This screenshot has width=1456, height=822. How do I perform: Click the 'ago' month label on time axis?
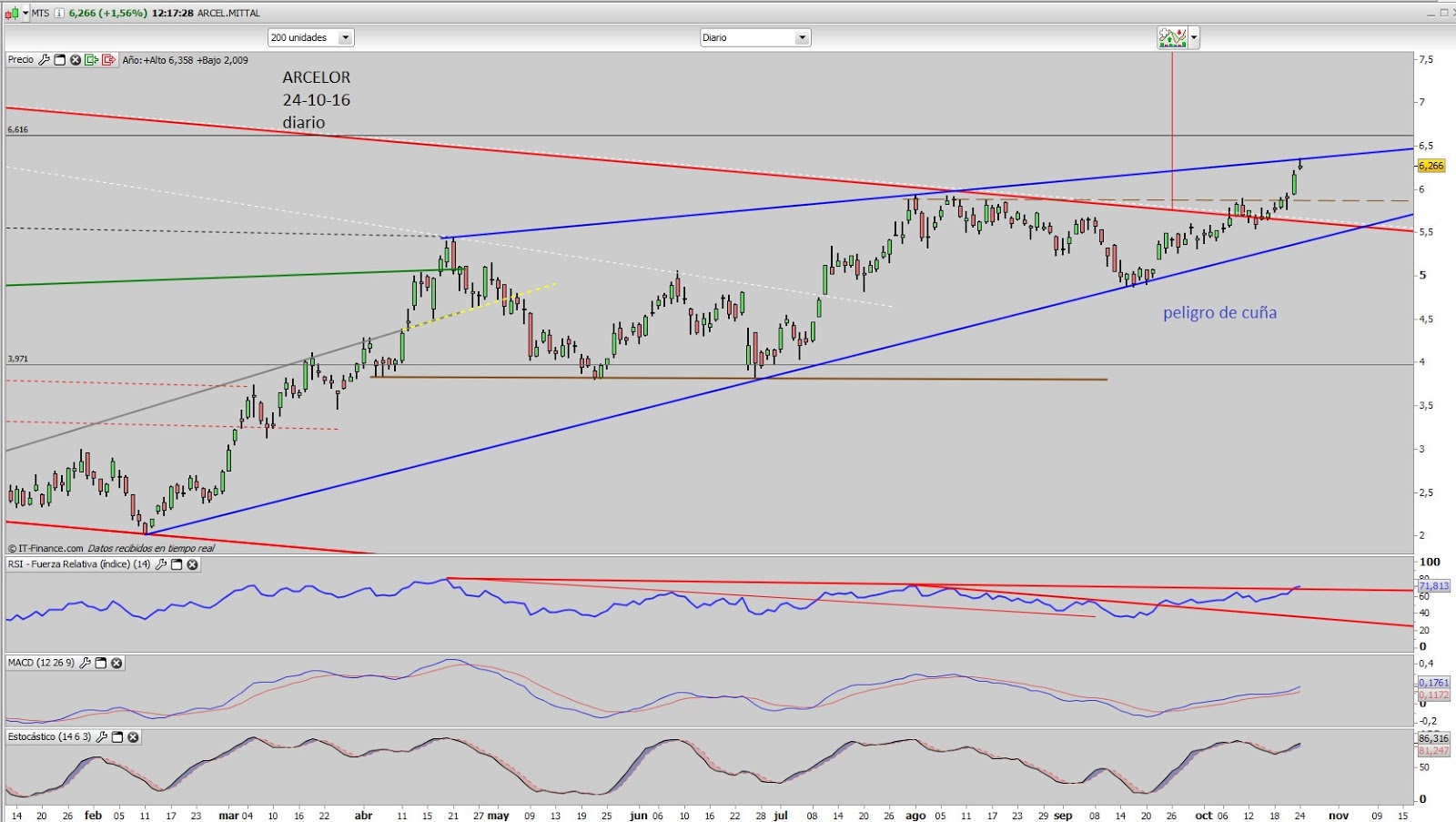(915, 816)
